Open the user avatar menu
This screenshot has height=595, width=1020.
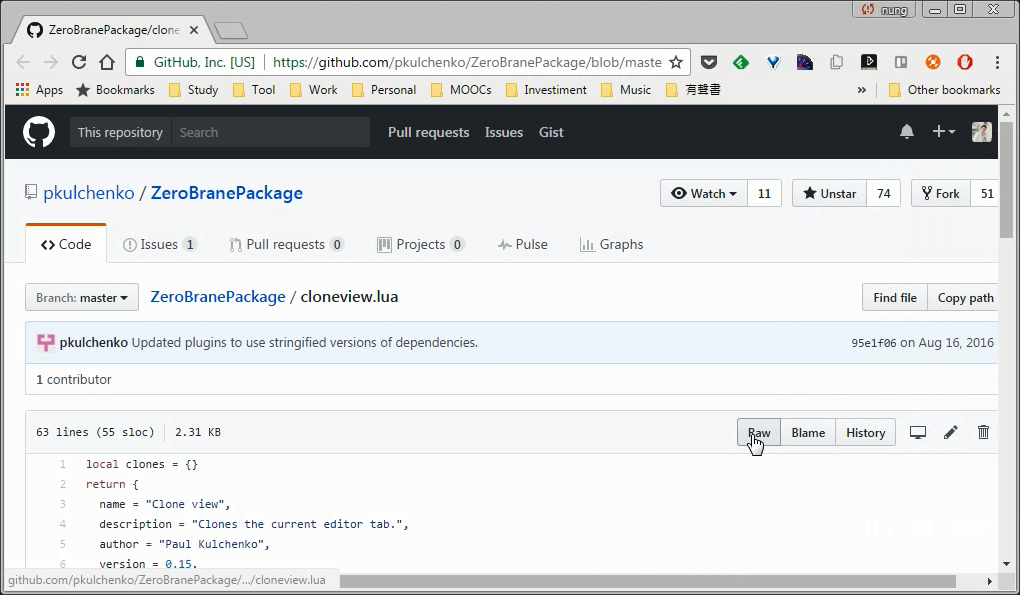982,132
